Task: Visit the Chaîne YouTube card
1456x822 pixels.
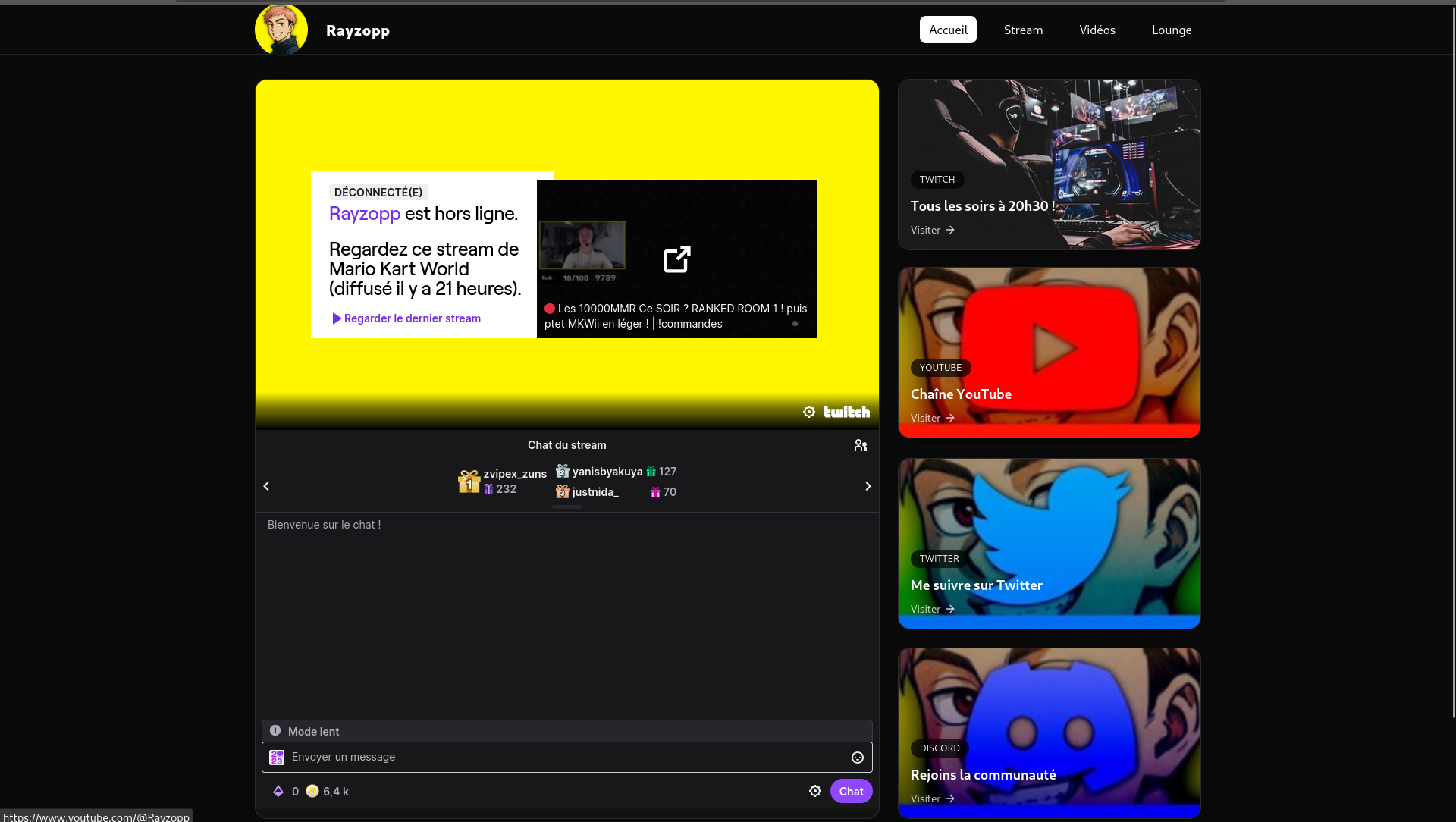Action: (1050, 353)
